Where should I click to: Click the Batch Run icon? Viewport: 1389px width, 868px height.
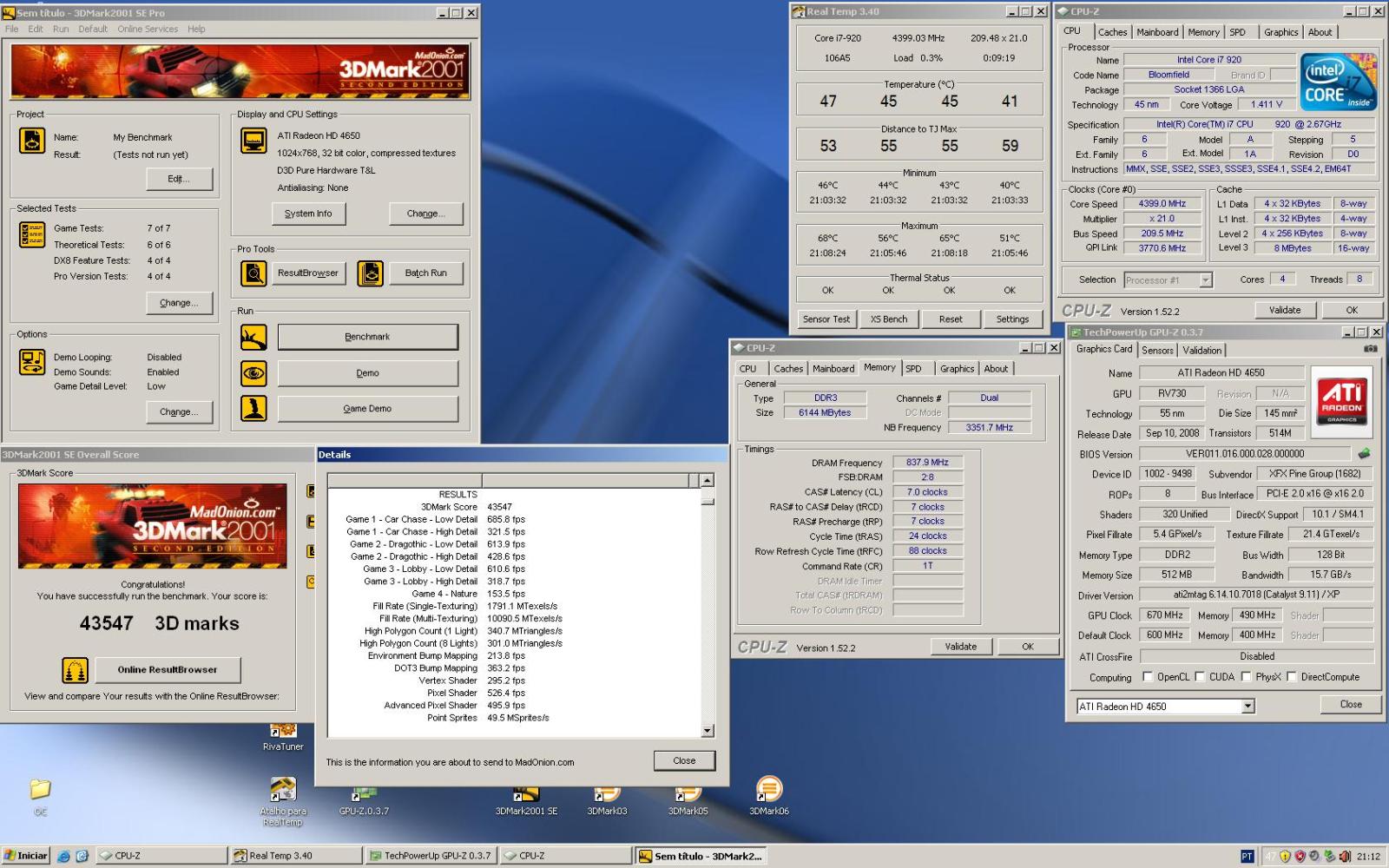pos(370,273)
